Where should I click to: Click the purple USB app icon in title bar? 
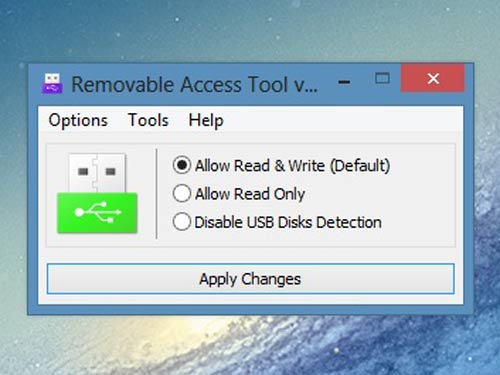[52, 83]
